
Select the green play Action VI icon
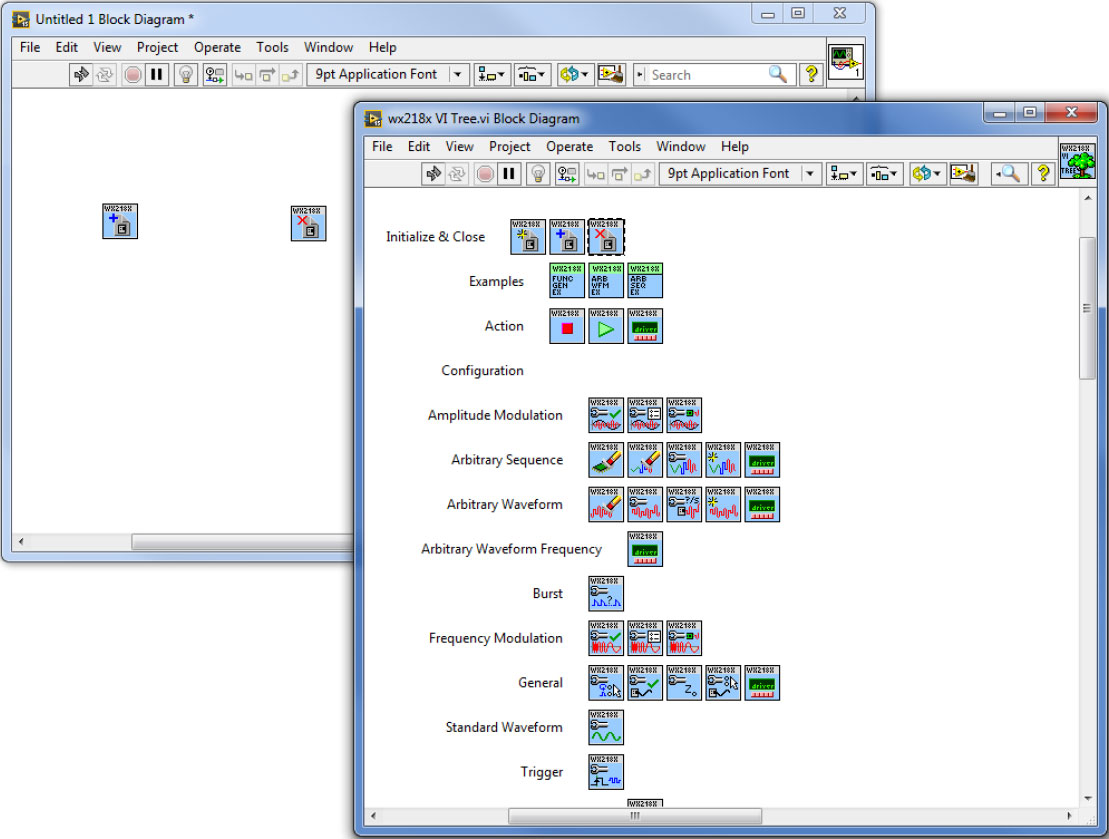pyautogui.click(x=606, y=326)
